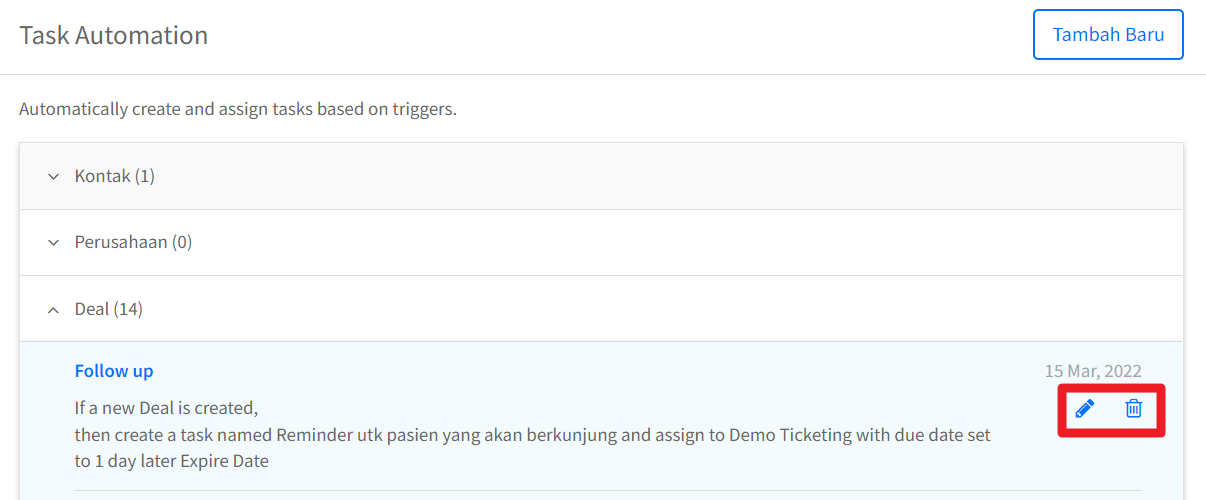1206x500 pixels.
Task: Open the Follow up rule link
Action: coord(114,371)
